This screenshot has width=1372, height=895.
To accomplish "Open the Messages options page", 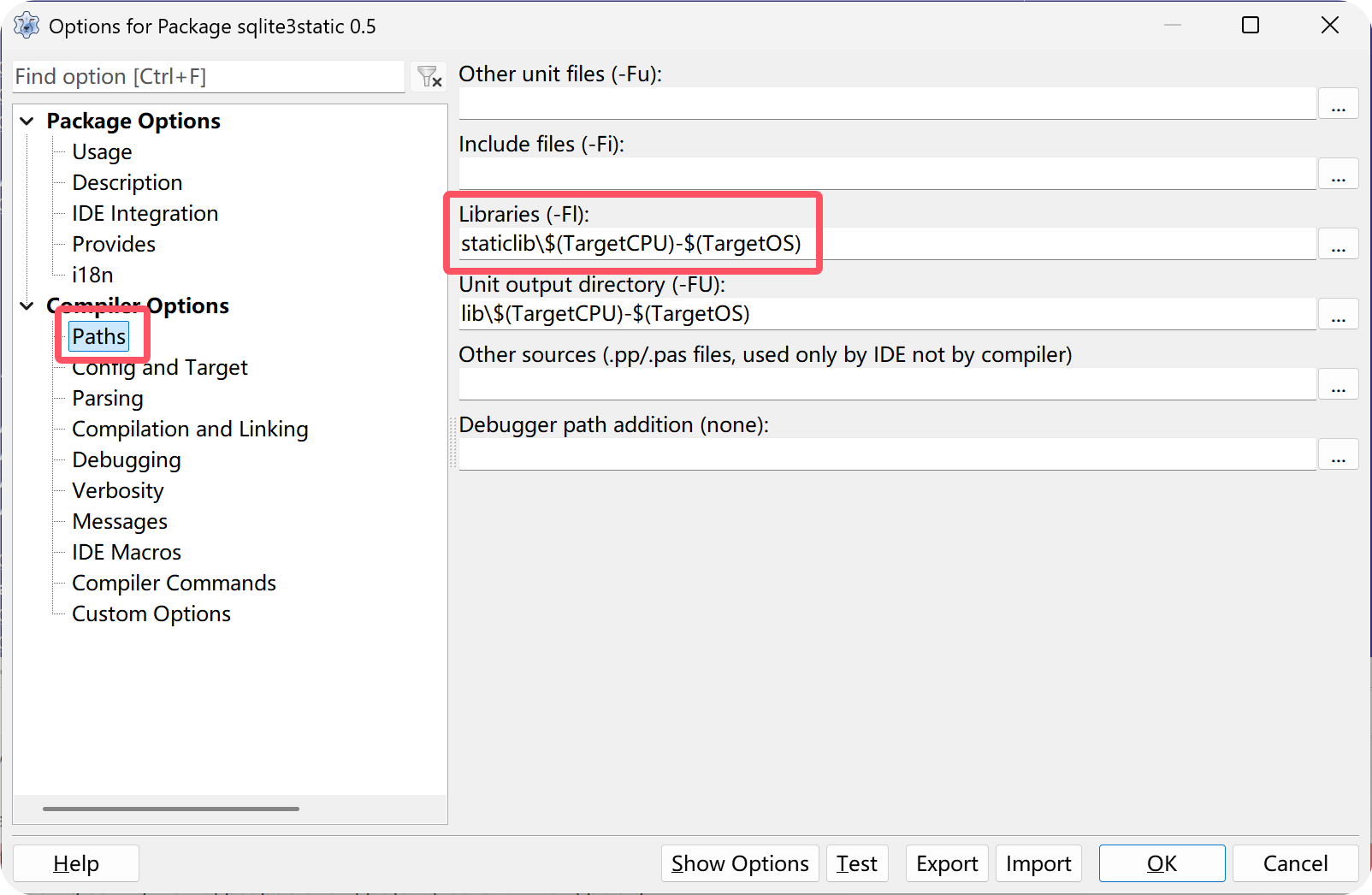I will point(120,522).
